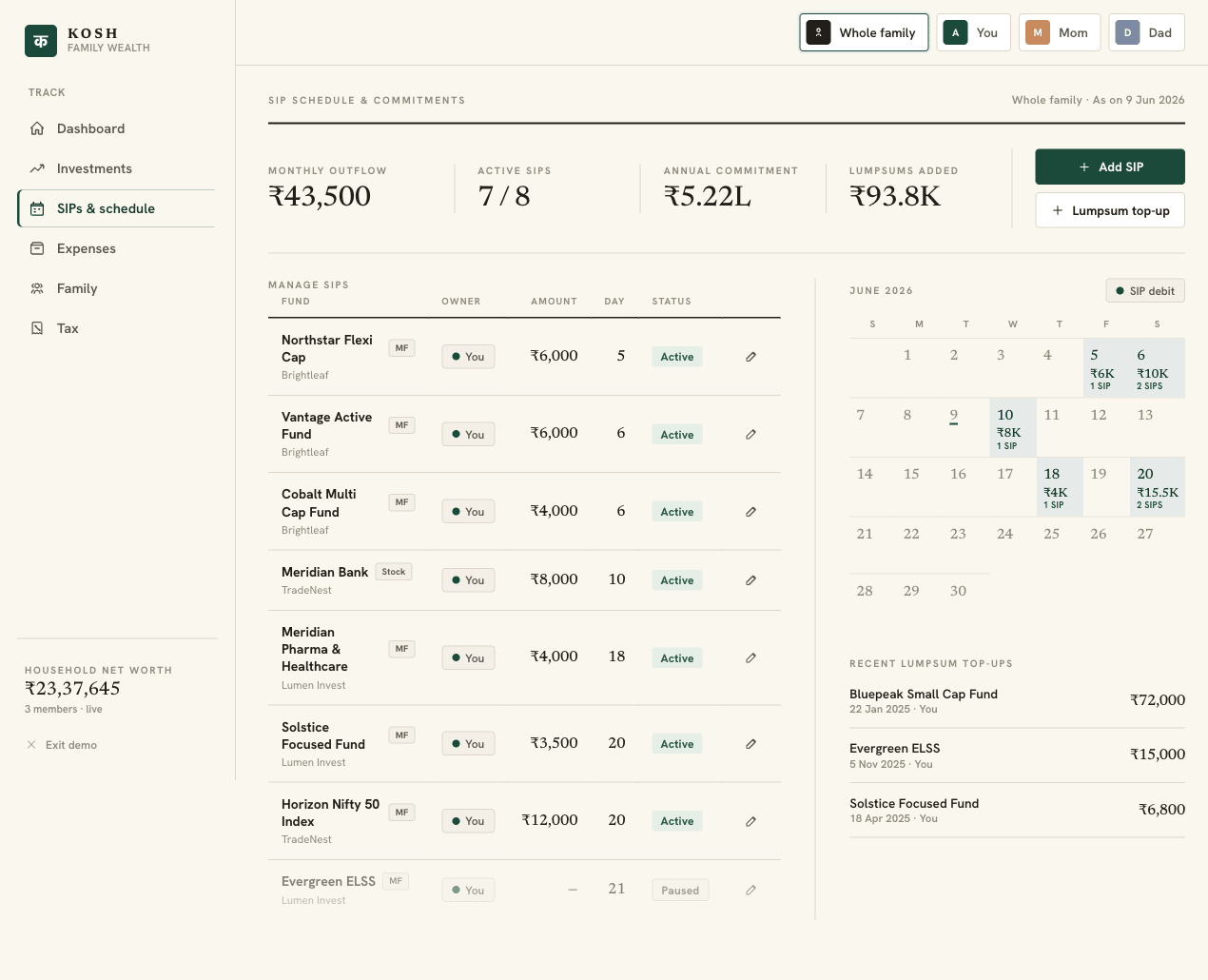The height and width of the screenshot is (980, 1208).
Task: Click the Tax document icon
Action: click(37, 328)
